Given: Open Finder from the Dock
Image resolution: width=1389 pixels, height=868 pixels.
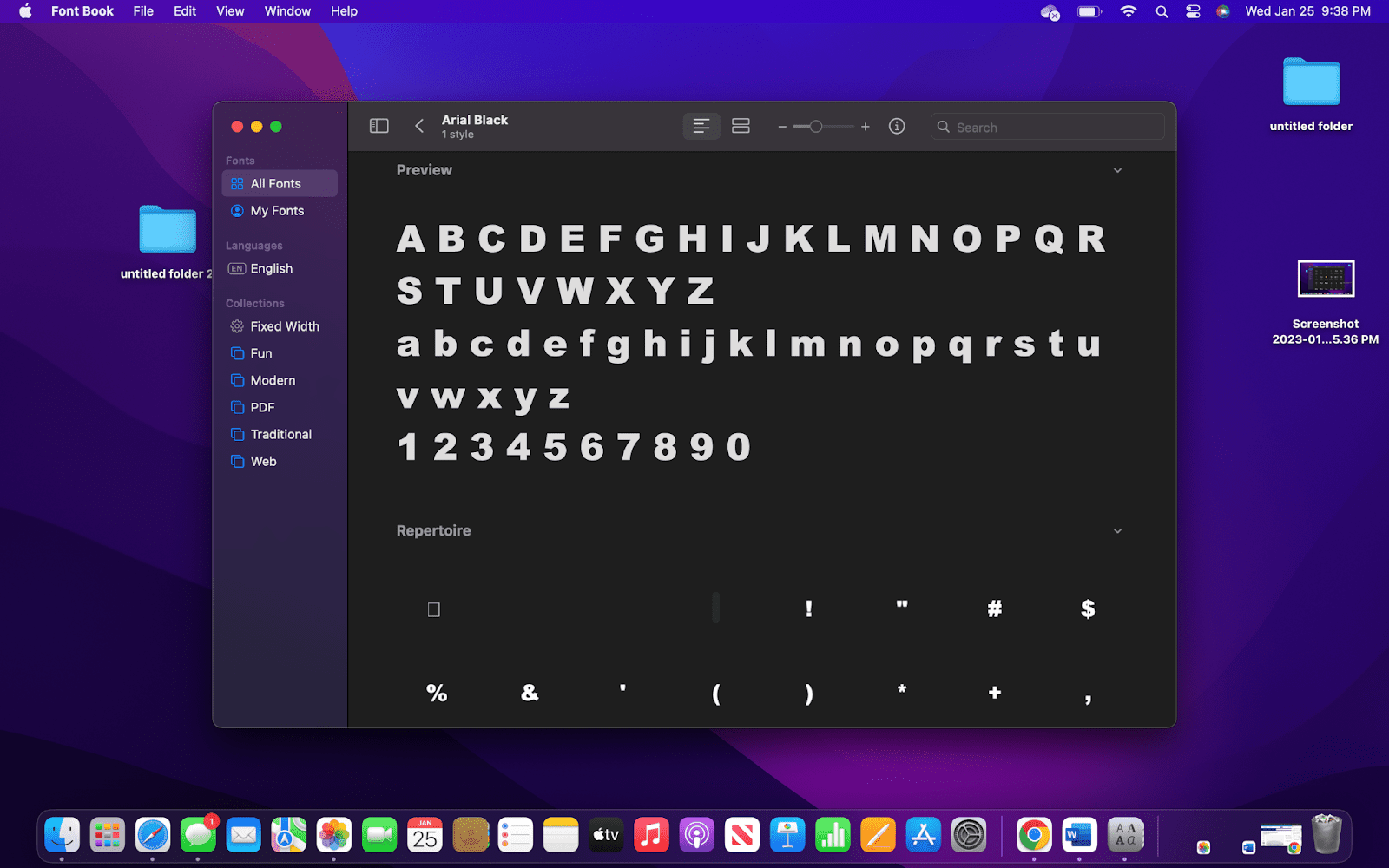Looking at the screenshot, I should (x=63, y=835).
